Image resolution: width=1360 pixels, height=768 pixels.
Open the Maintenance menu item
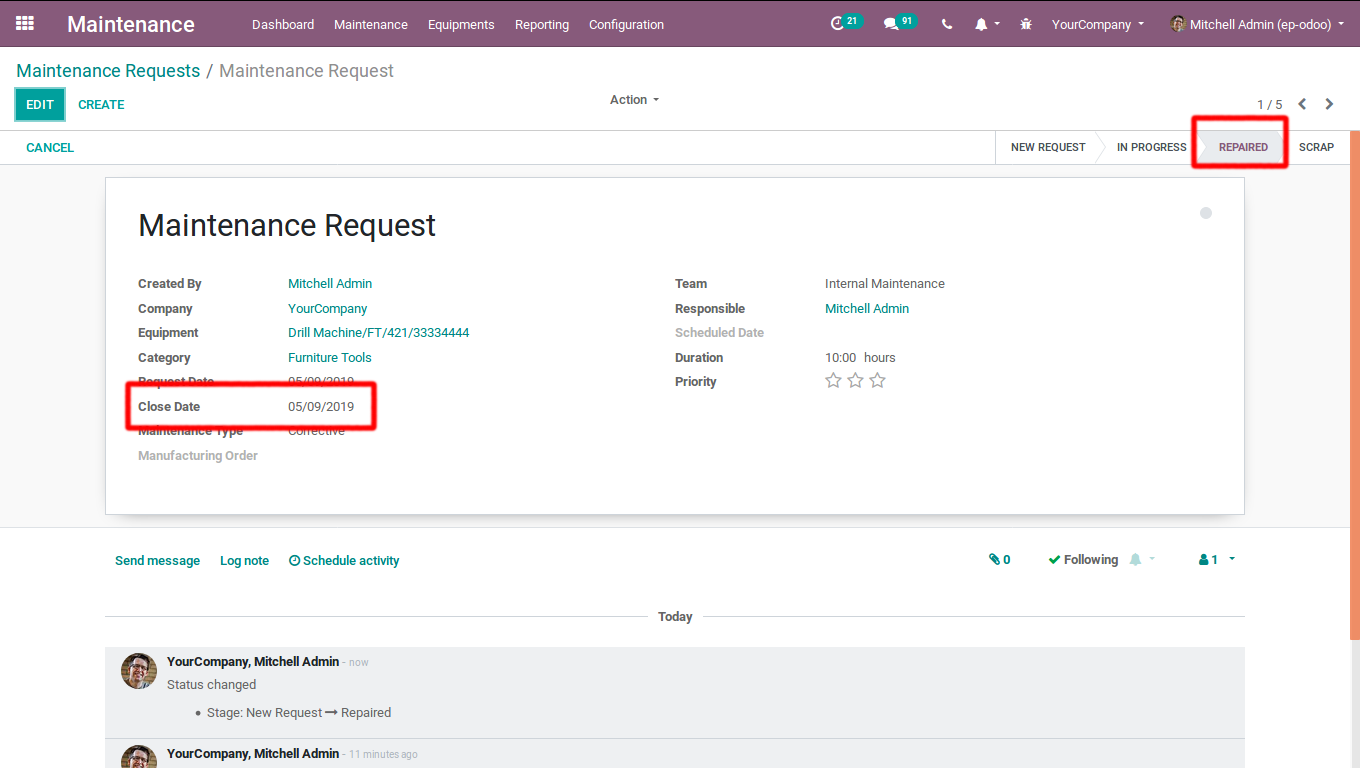point(371,24)
